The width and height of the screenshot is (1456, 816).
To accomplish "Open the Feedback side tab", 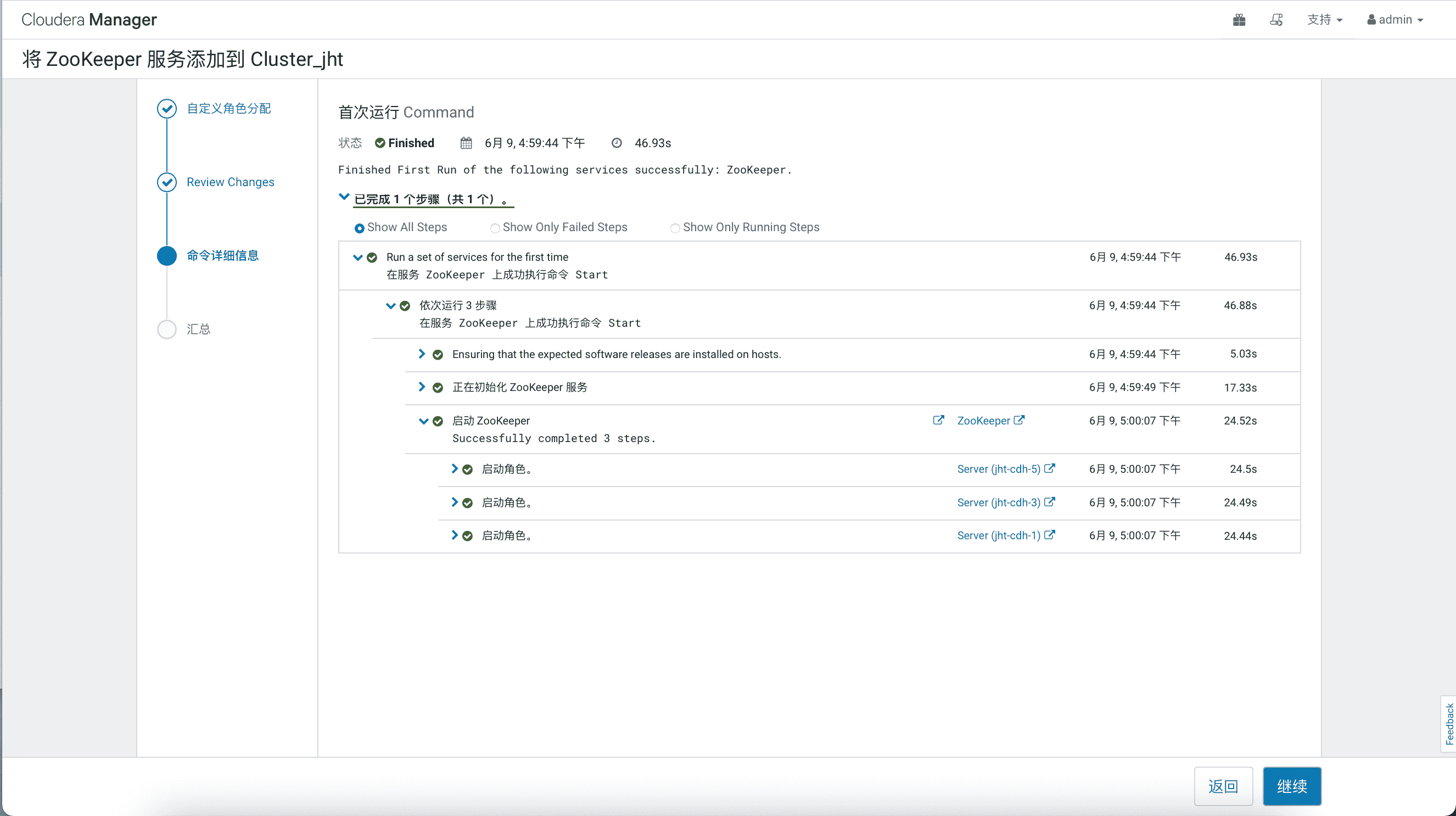I will click(1449, 724).
